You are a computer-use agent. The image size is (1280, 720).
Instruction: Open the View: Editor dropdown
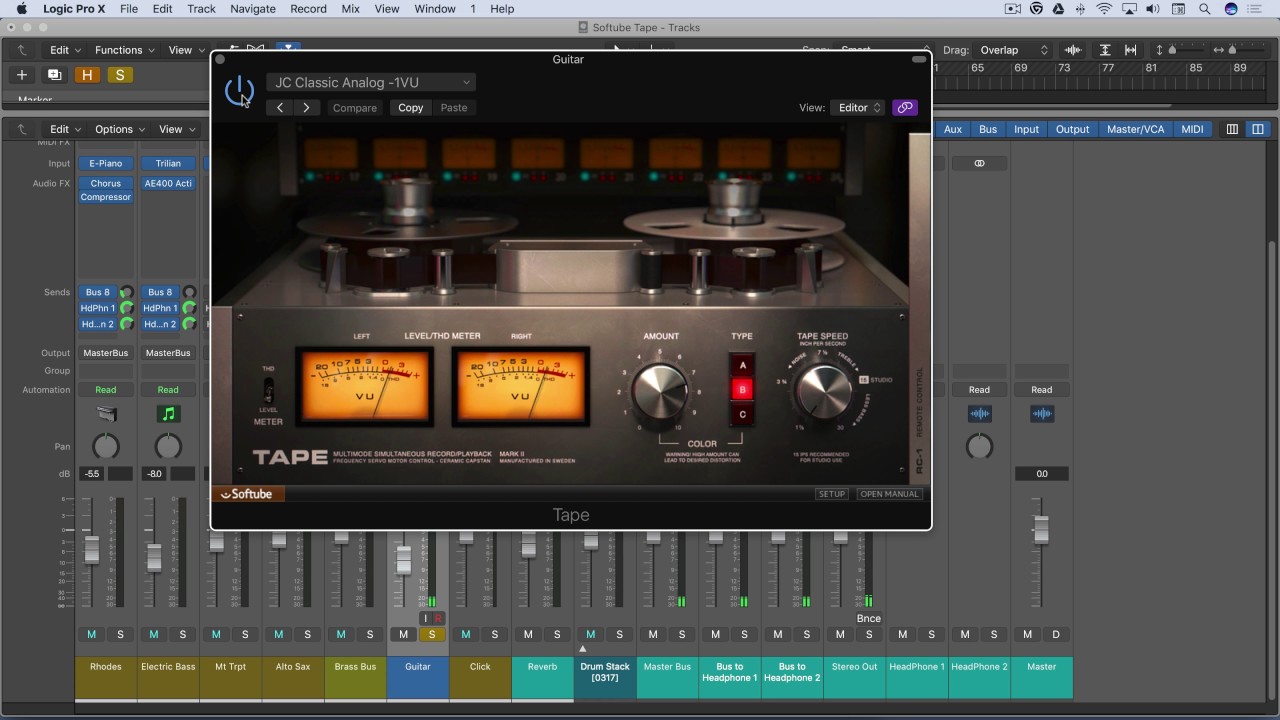tap(859, 107)
